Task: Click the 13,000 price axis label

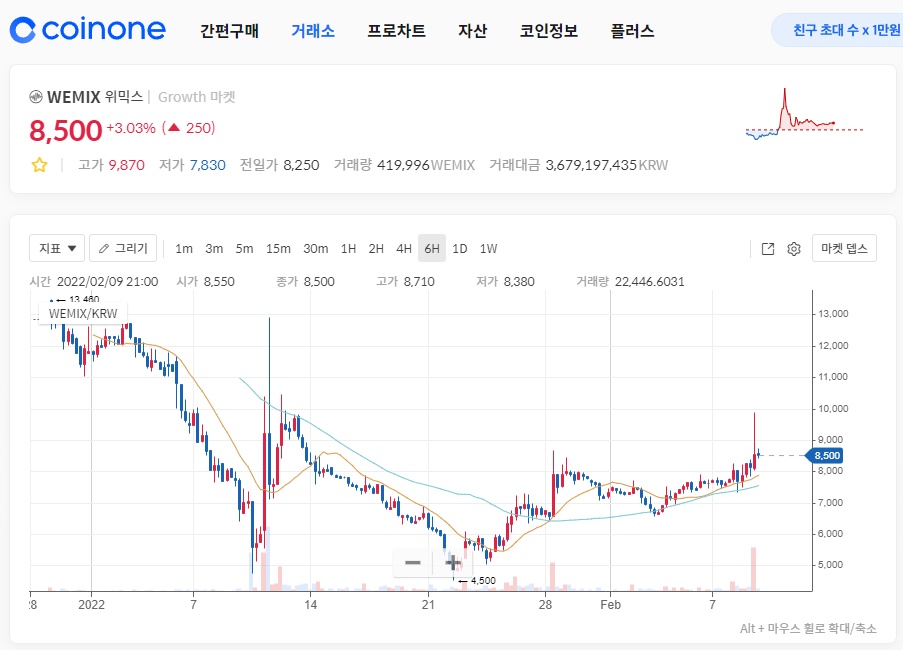Action: pos(833,314)
